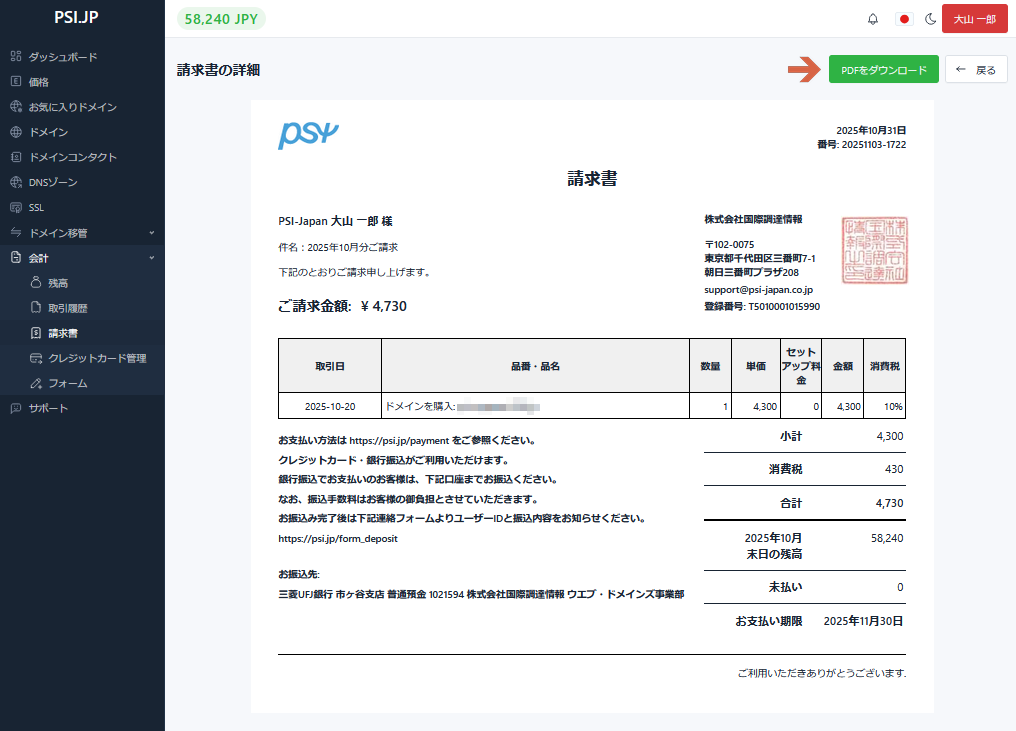Click the globe icon beside お気に入りドメイン
The height and width of the screenshot is (731, 1016).
(x=16, y=107)
